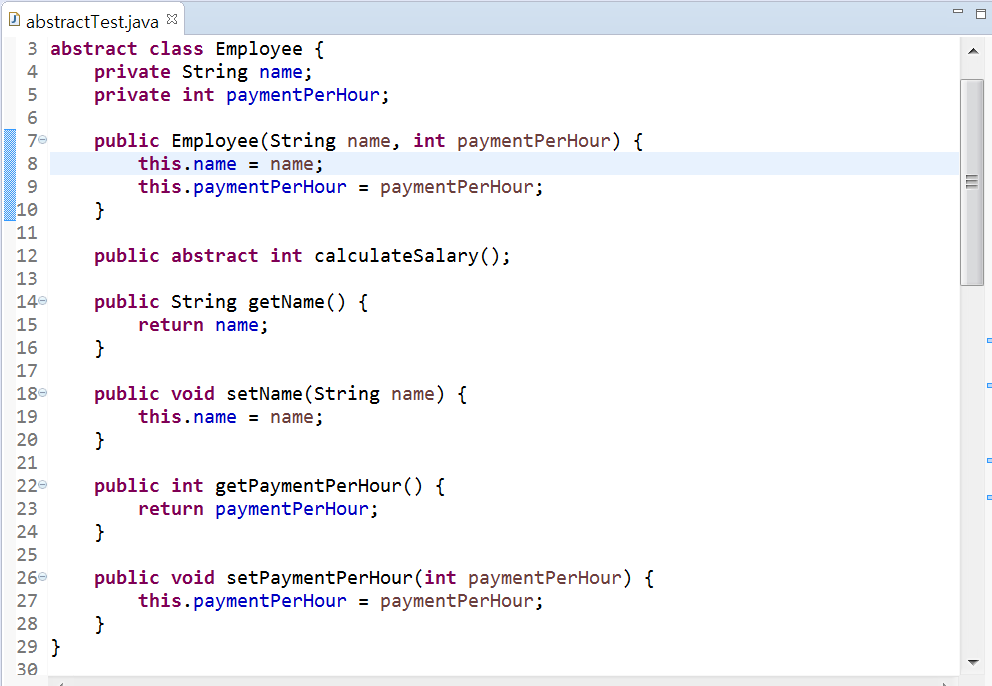Click setName method signature text
Image resolution: width=992 pixels, height=686 pixels.
(280, 394)
